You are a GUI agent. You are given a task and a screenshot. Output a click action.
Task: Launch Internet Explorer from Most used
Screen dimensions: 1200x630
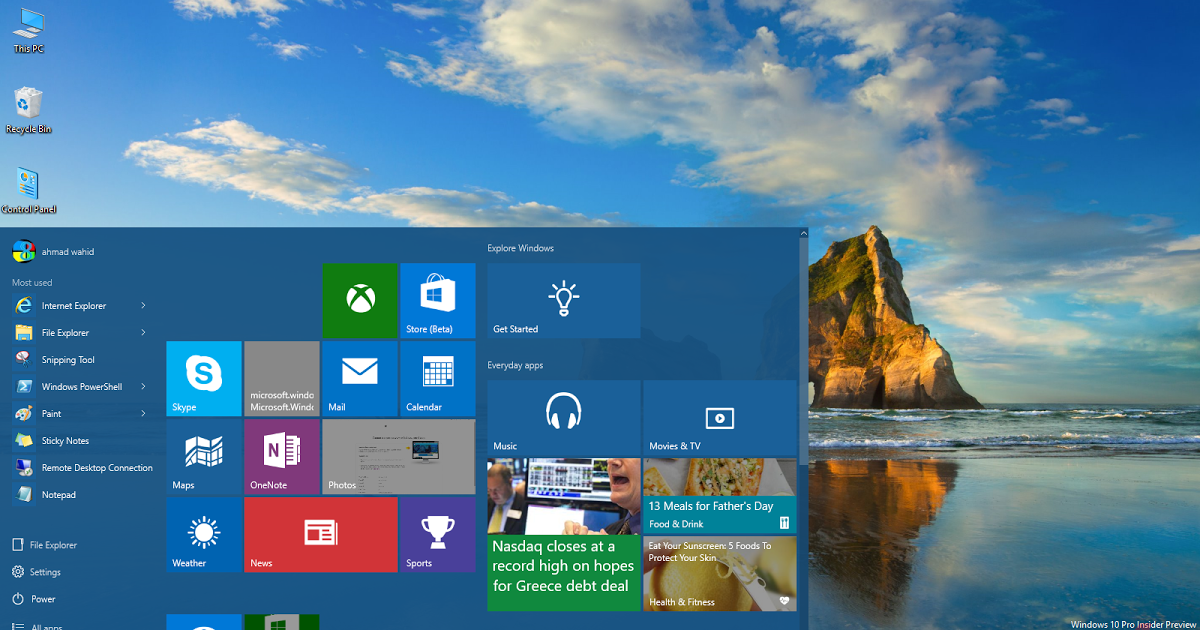coord(74,306)
